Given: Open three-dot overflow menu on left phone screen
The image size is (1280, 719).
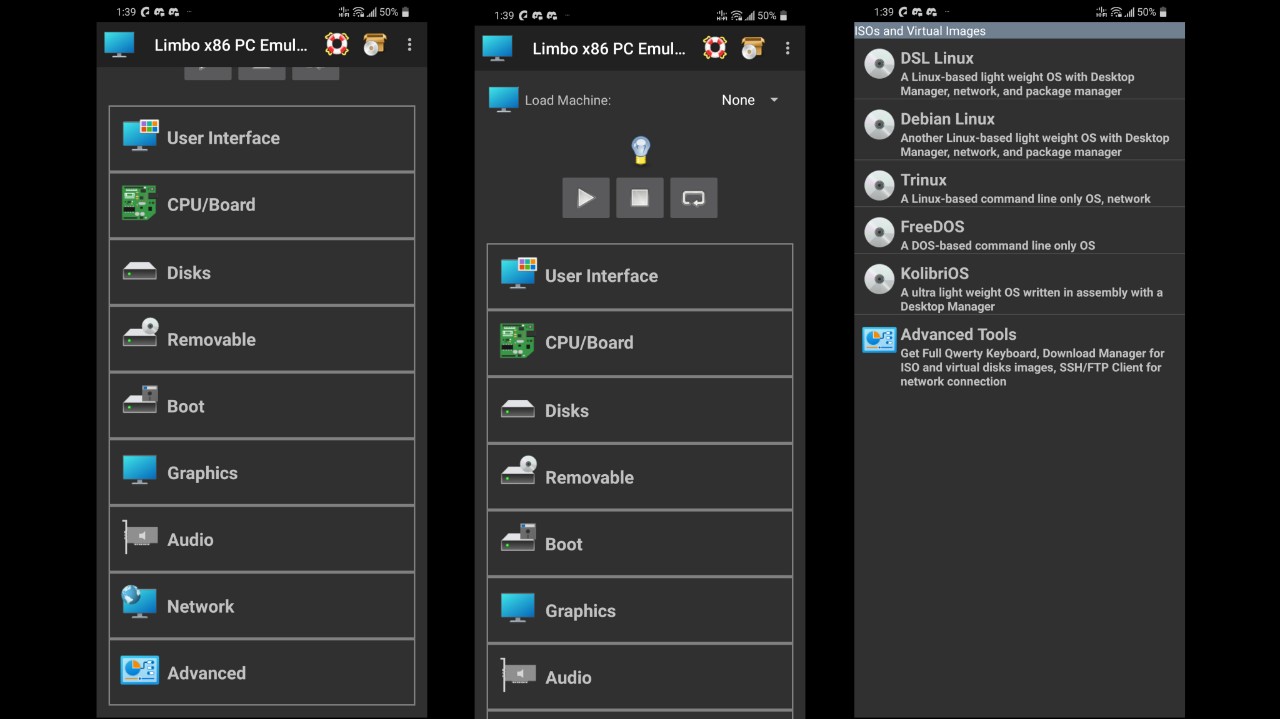Looking at the screenshot, I should pos(409,45).
